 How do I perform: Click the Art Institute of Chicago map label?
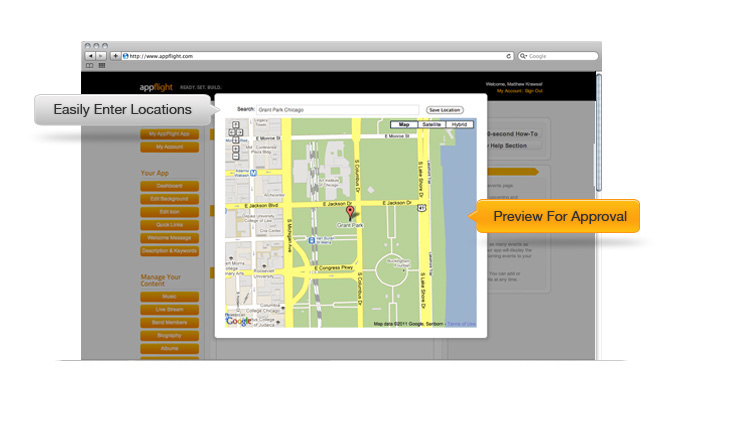click(x=329, y=183)
